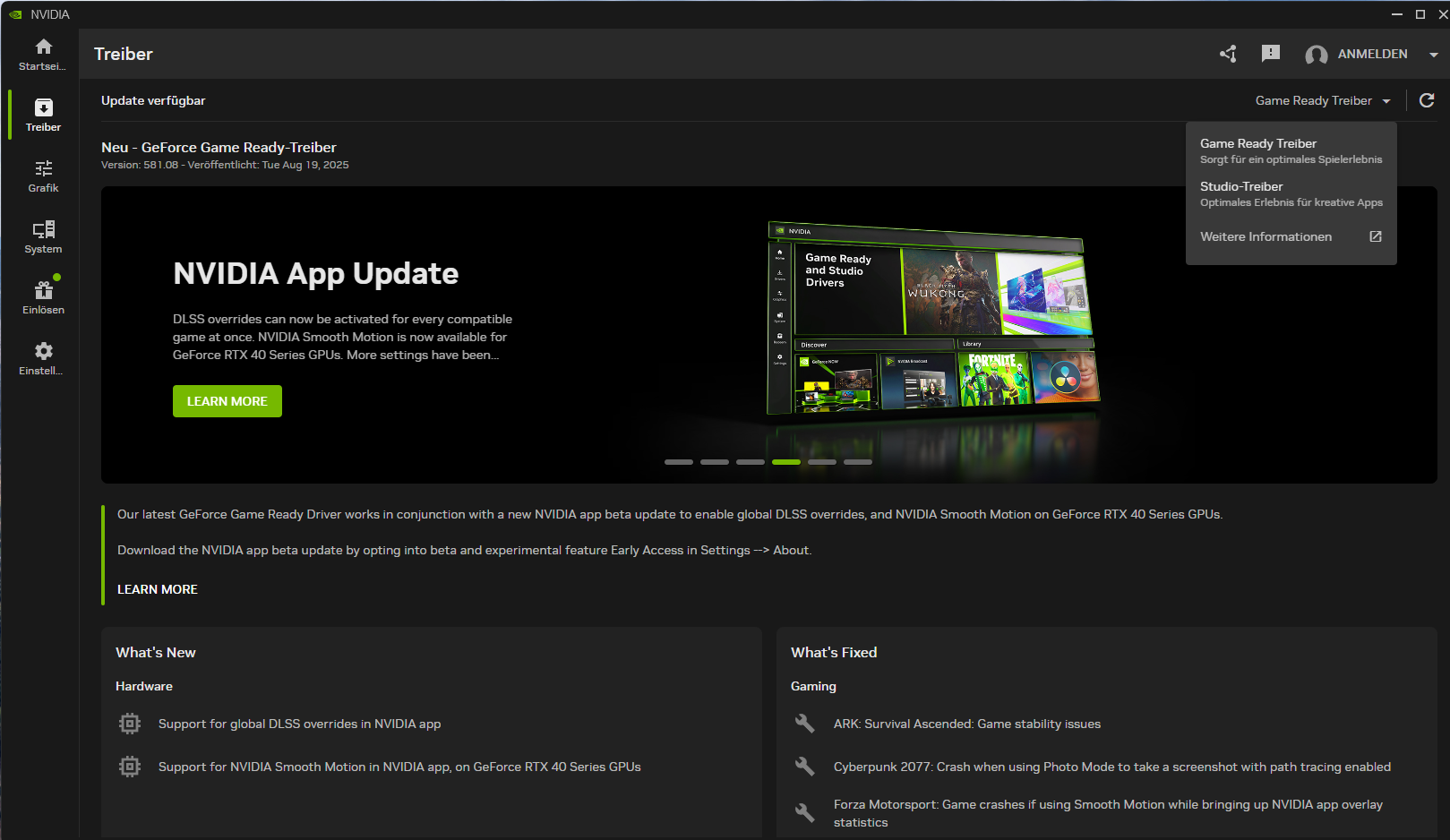Click the external link icon beside Weitere Informationen
Viewport: 1450px width, 840px height.
(1375, 236)
